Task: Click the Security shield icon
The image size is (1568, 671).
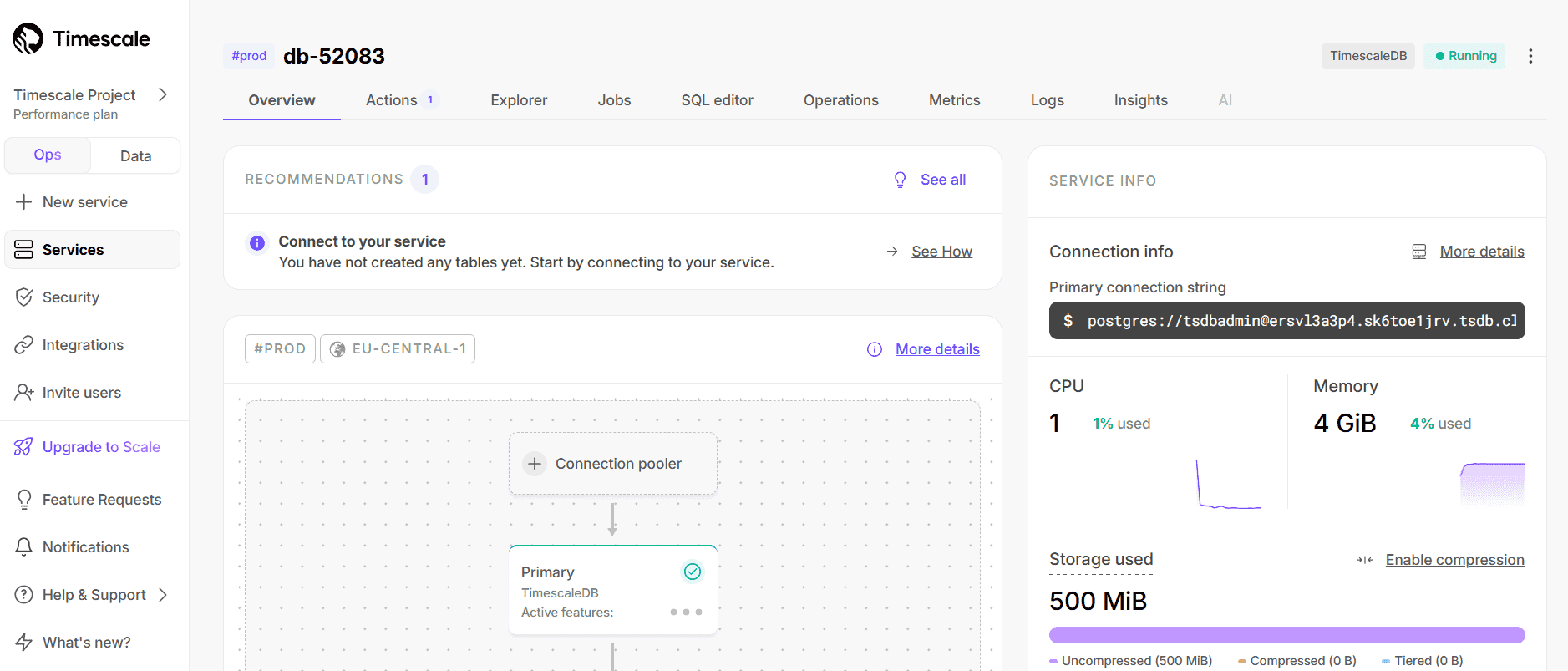Action: pos(24,297)
